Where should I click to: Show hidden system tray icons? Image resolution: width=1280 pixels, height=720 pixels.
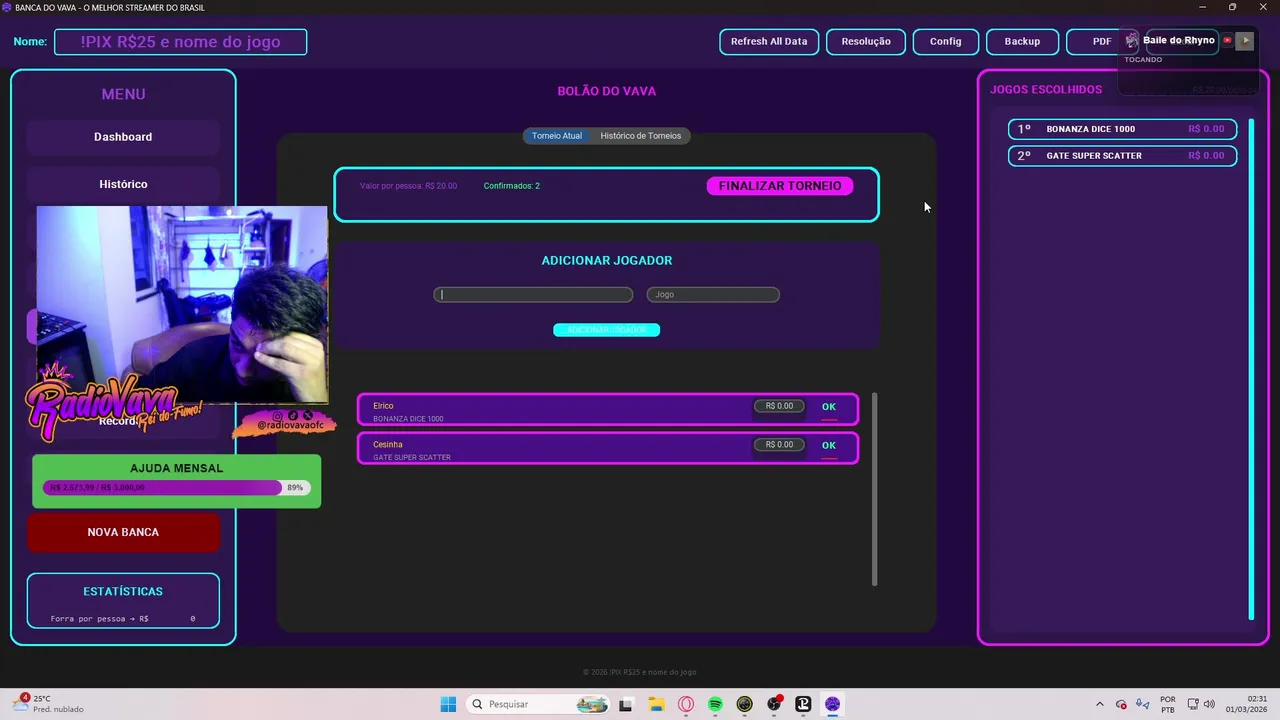click(x=1100, y=704)
